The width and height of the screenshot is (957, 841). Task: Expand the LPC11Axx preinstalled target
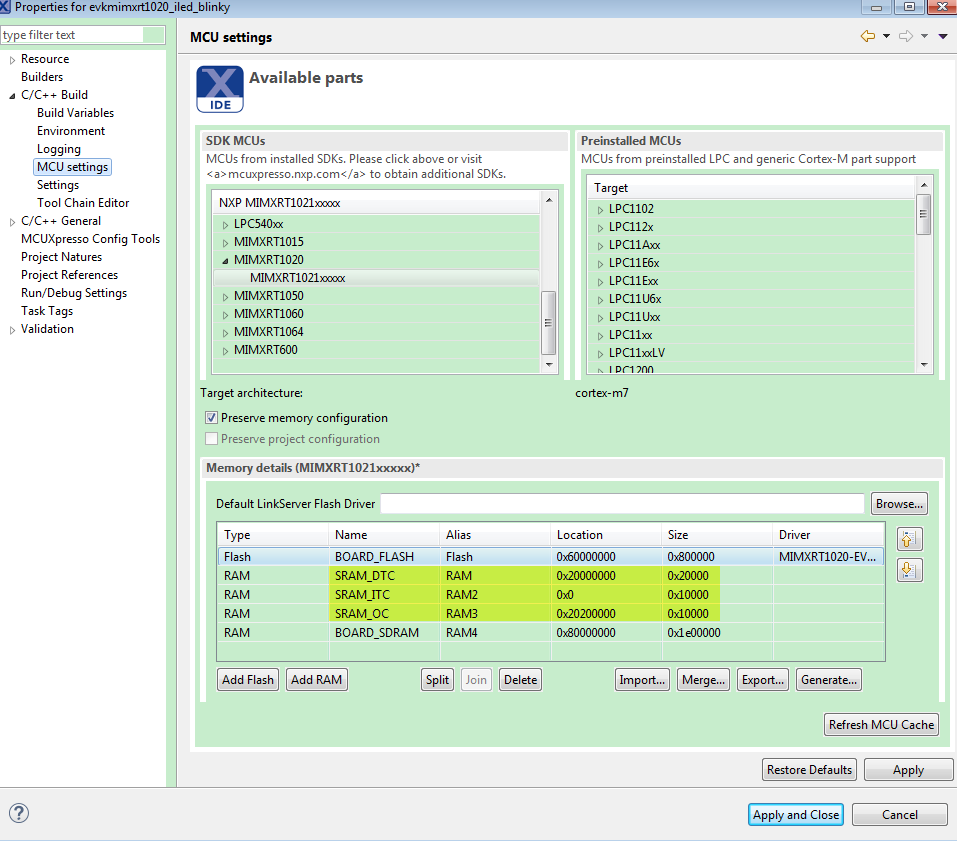pos(600,246)
